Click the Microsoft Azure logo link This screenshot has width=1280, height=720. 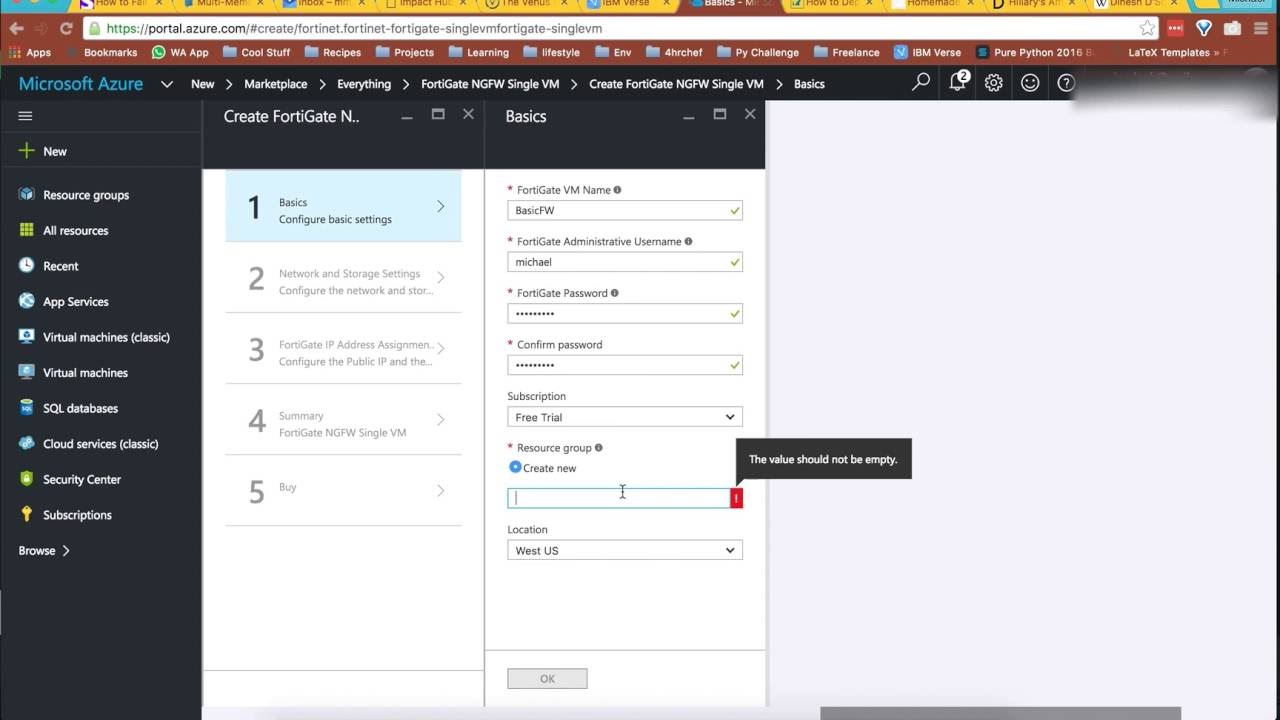(x=81, y=84)
